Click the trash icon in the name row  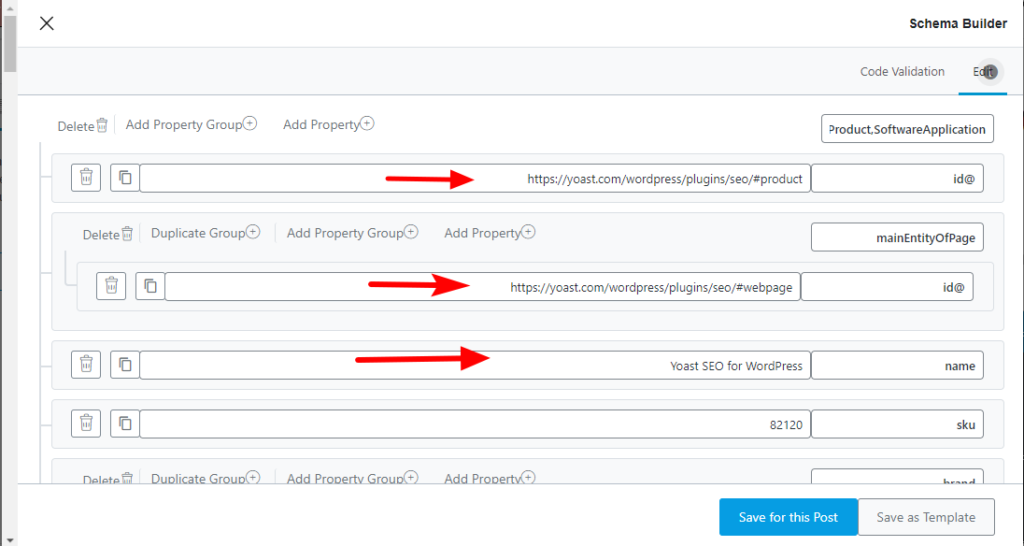pos(87,365)
